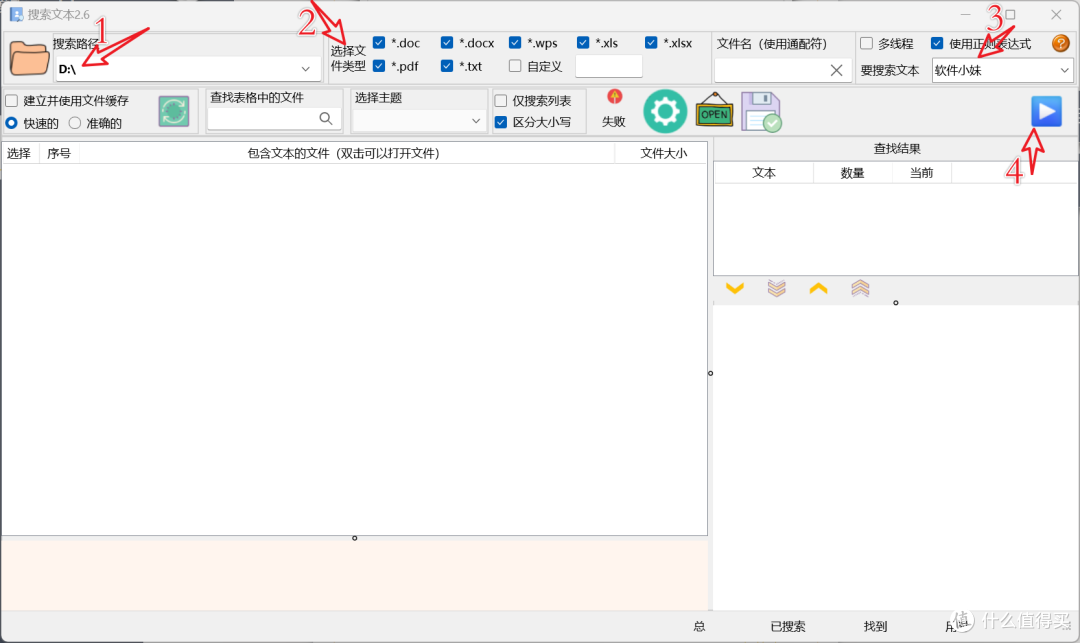Close the 搜索文本2.6 window

(x=1056, y=14)
